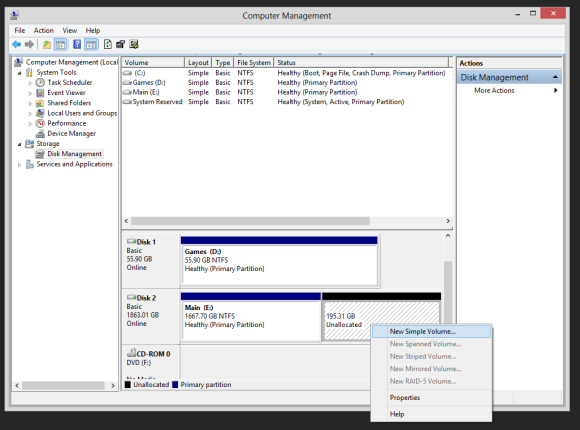This screenshot has height=430, width=580.
Task: Collapse the Disk Management actions section
Action: pyautogui.click(x=555, y=77)
